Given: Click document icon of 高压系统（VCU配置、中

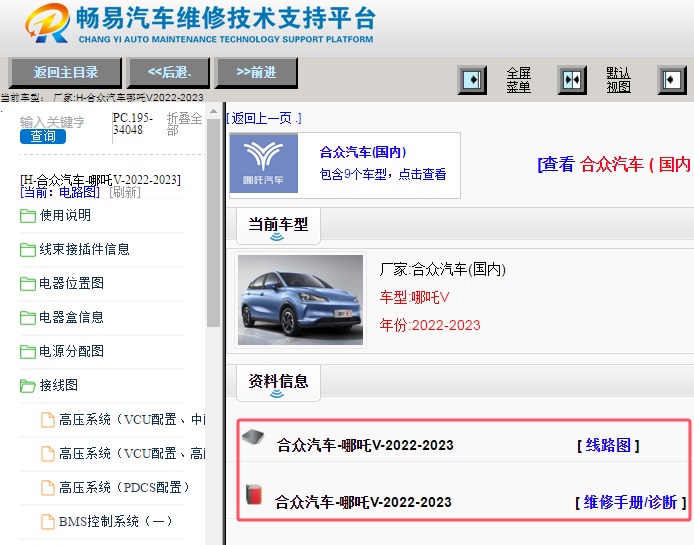Looking at the screenshot, I should (x=48, y=420).
